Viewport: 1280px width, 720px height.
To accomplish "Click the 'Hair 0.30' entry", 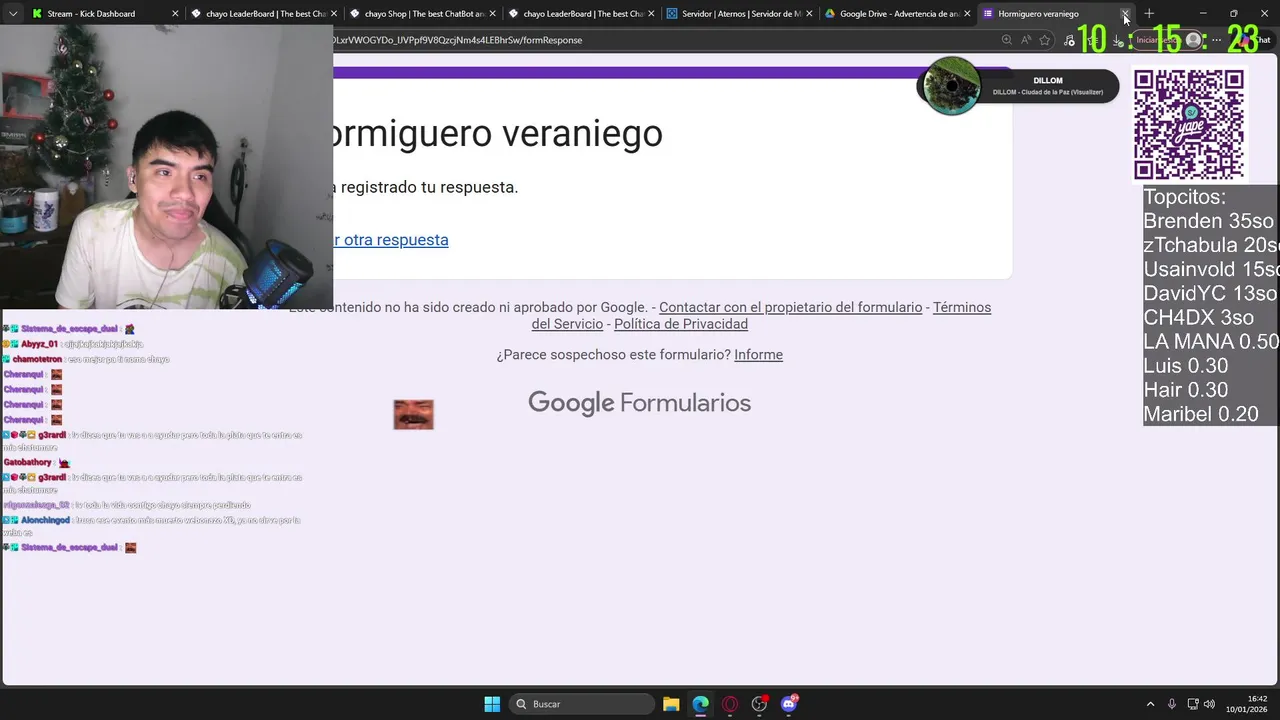I will [1185, 390].
